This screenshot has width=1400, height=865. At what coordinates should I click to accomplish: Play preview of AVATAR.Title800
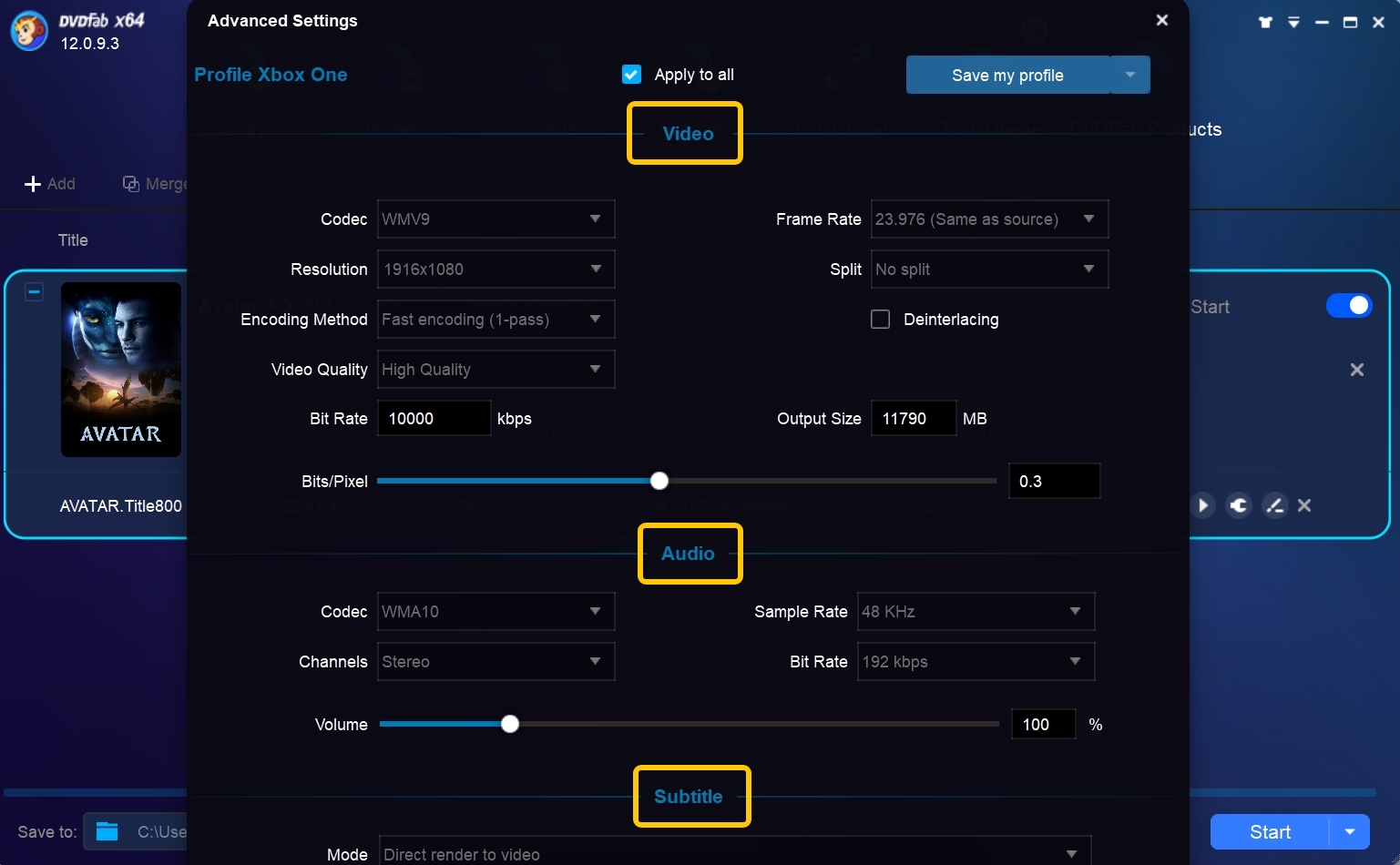click(x=1202, y=505)
